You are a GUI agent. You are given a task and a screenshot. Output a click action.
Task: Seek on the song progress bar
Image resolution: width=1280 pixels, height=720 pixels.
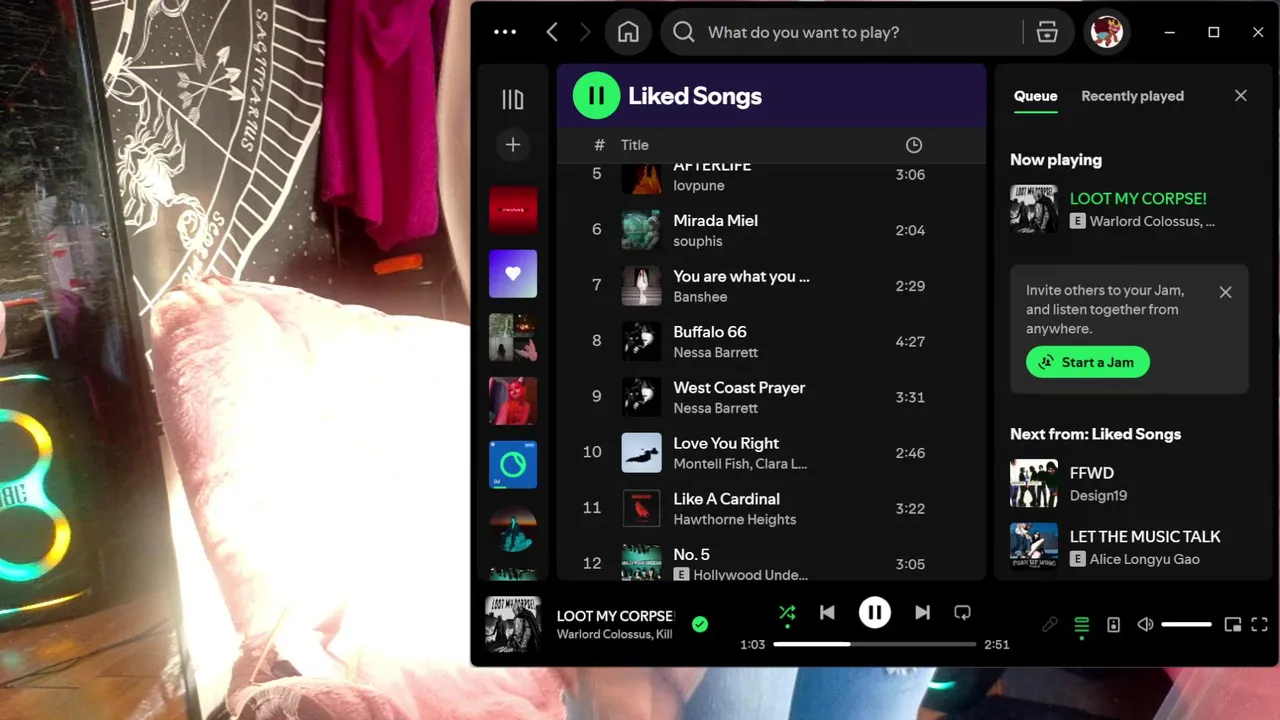(875, 644)
